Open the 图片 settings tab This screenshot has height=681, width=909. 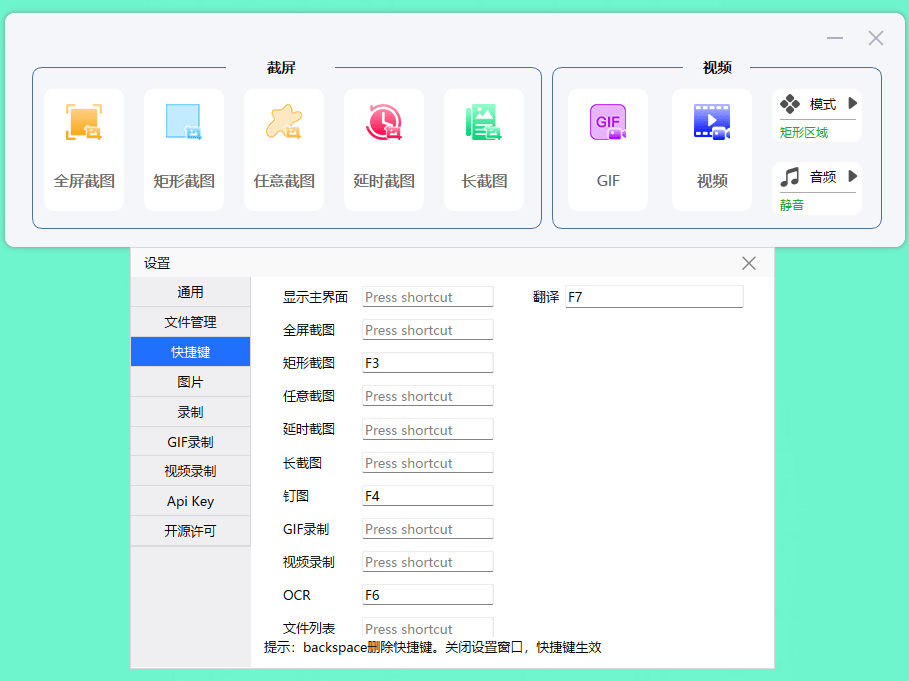190,381
